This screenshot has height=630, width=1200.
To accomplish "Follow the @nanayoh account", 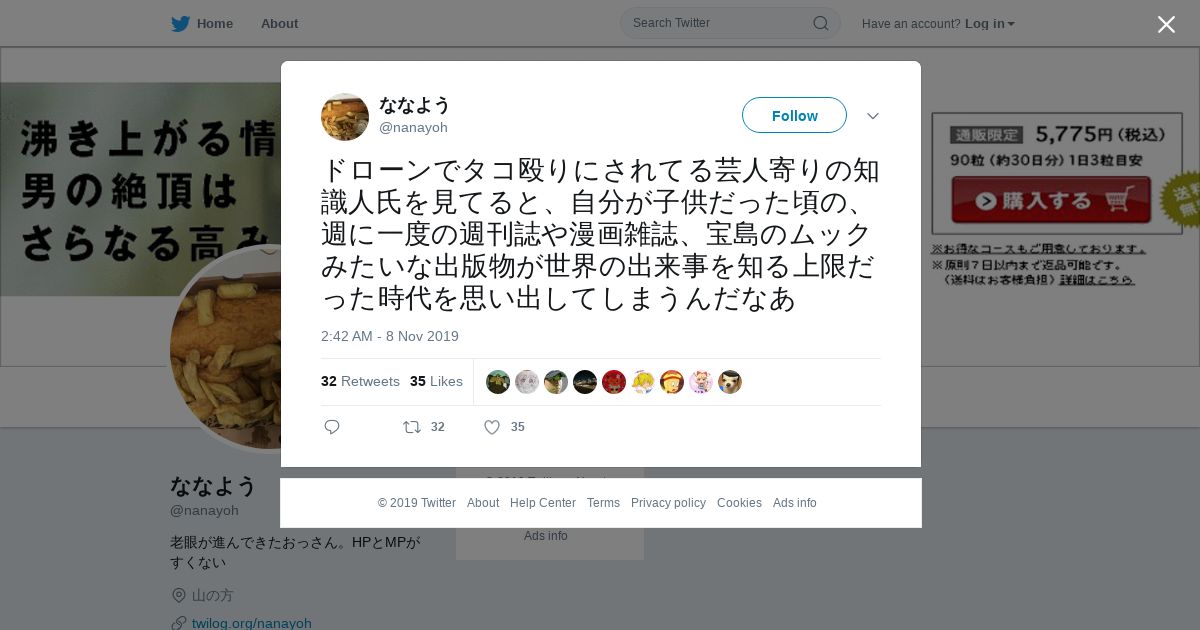I will (794, 115).
